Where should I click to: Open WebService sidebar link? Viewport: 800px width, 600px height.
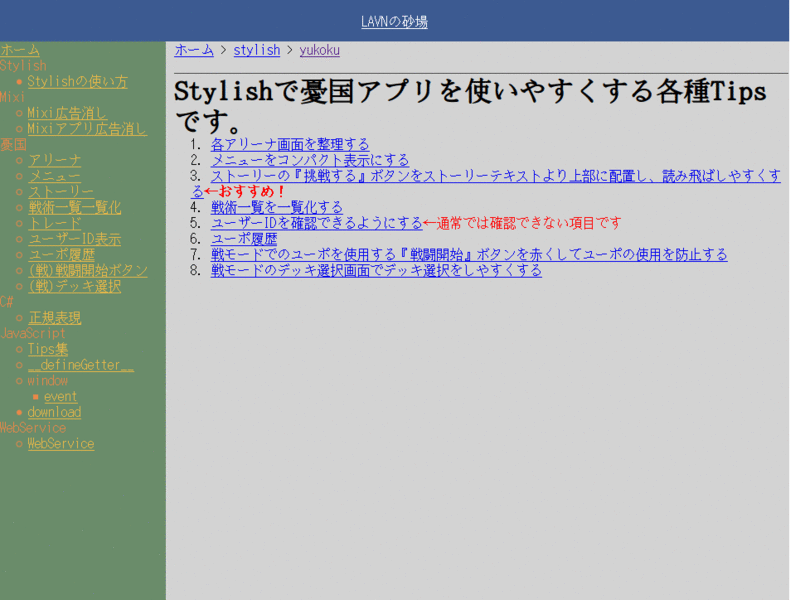click(x=61, y=444)
